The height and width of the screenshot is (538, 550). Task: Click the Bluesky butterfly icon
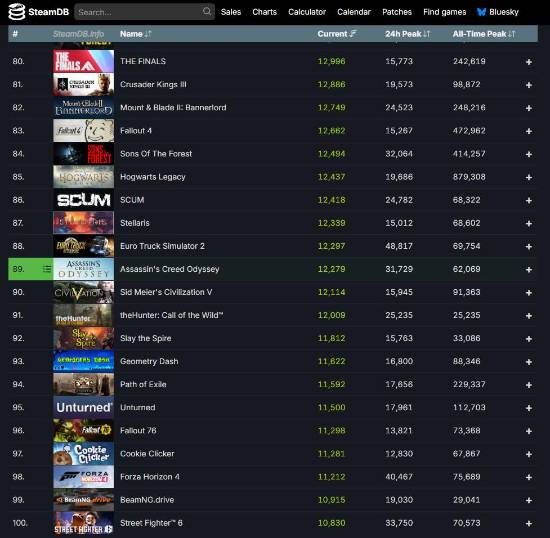tap(482, 12)
